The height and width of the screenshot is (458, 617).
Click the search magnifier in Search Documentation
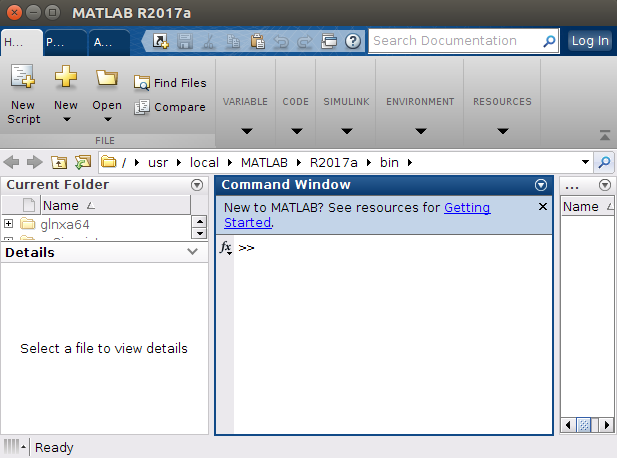click(x=549, y=41)
